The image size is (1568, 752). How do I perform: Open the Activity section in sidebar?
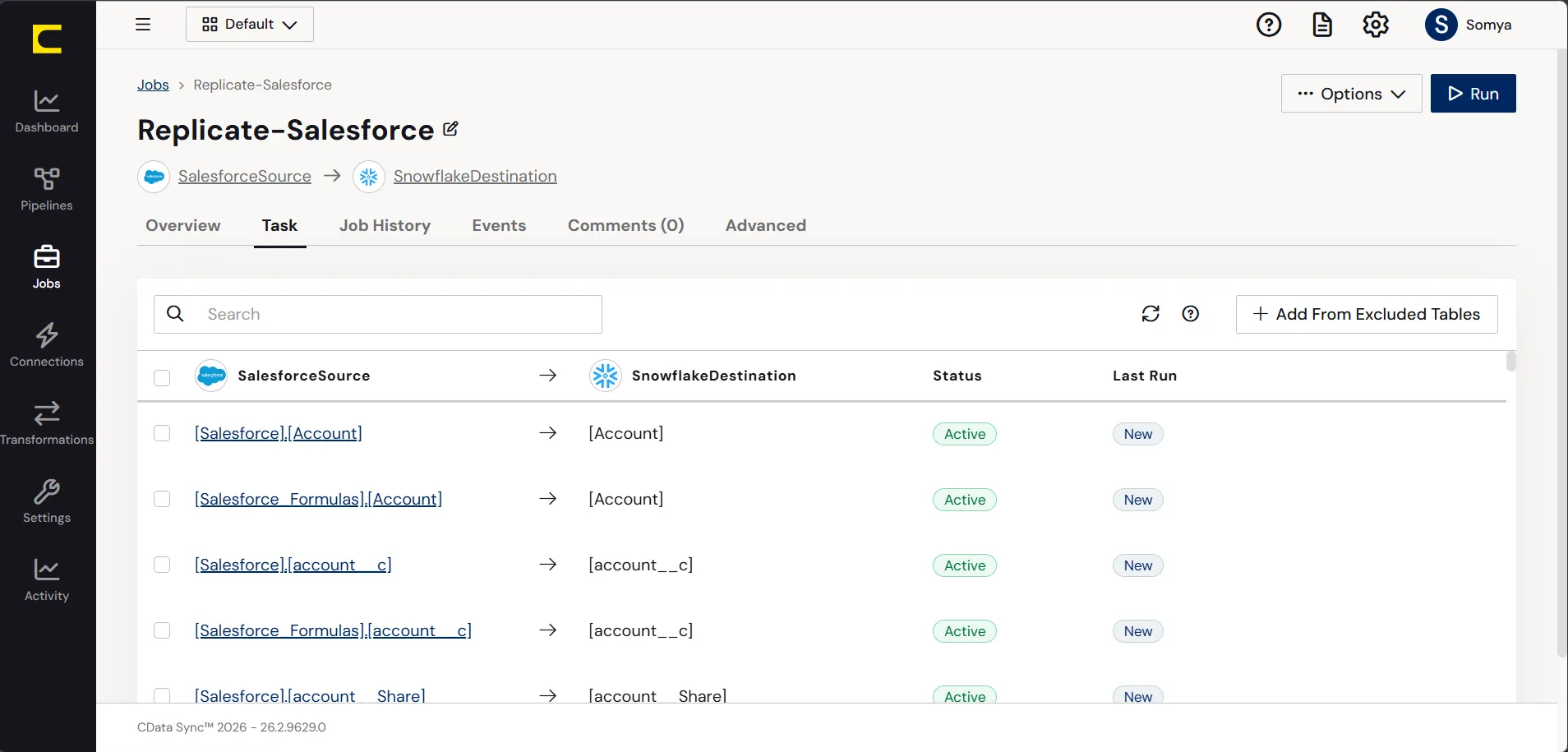tap(47, 579)
